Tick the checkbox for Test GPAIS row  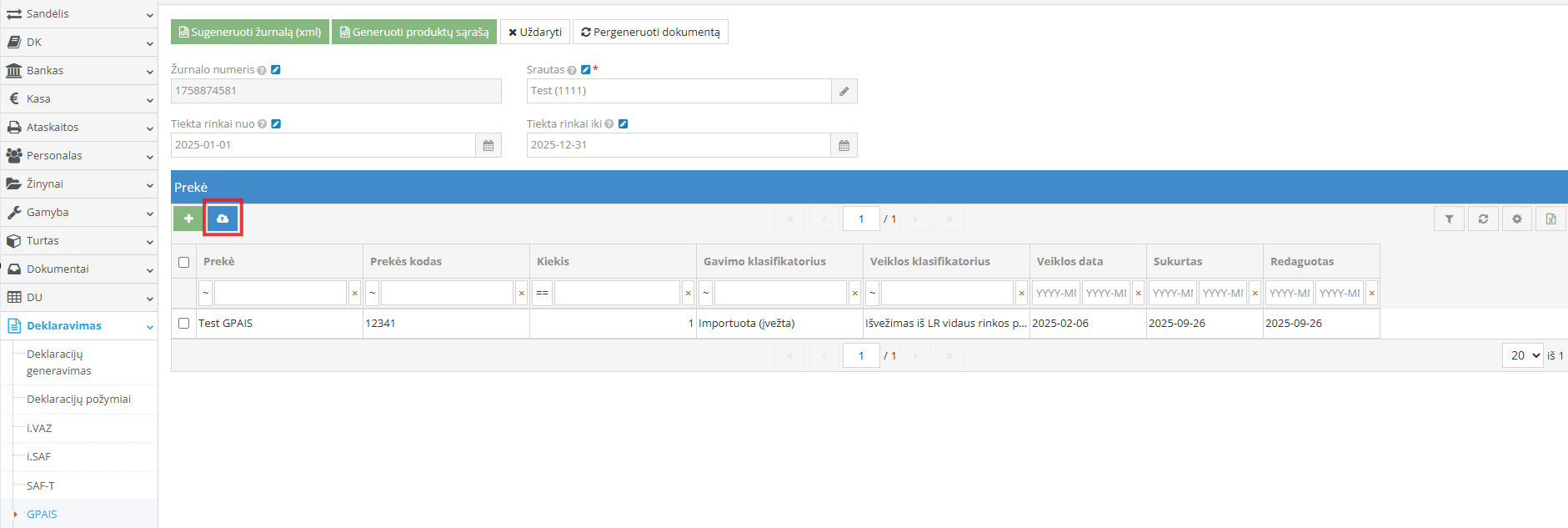[183, 323]
